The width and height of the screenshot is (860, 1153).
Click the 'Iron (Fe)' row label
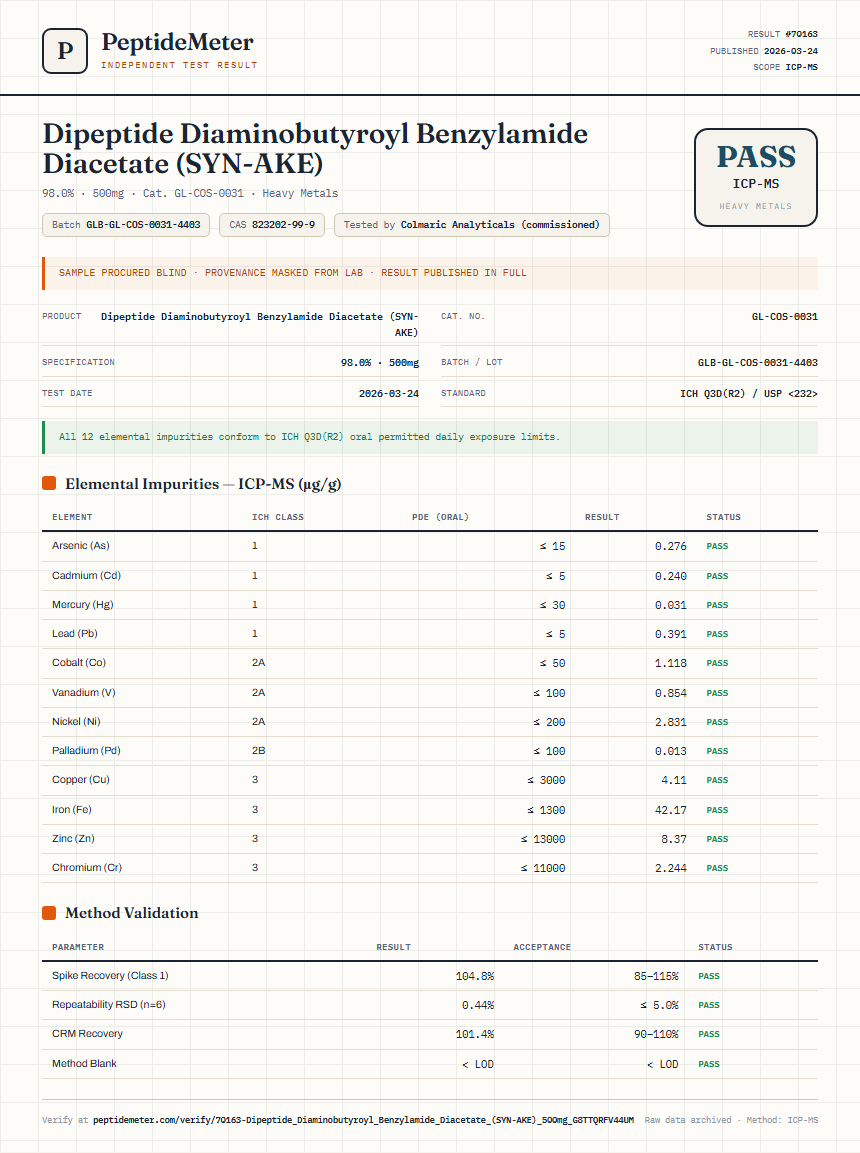click(72, 810)
